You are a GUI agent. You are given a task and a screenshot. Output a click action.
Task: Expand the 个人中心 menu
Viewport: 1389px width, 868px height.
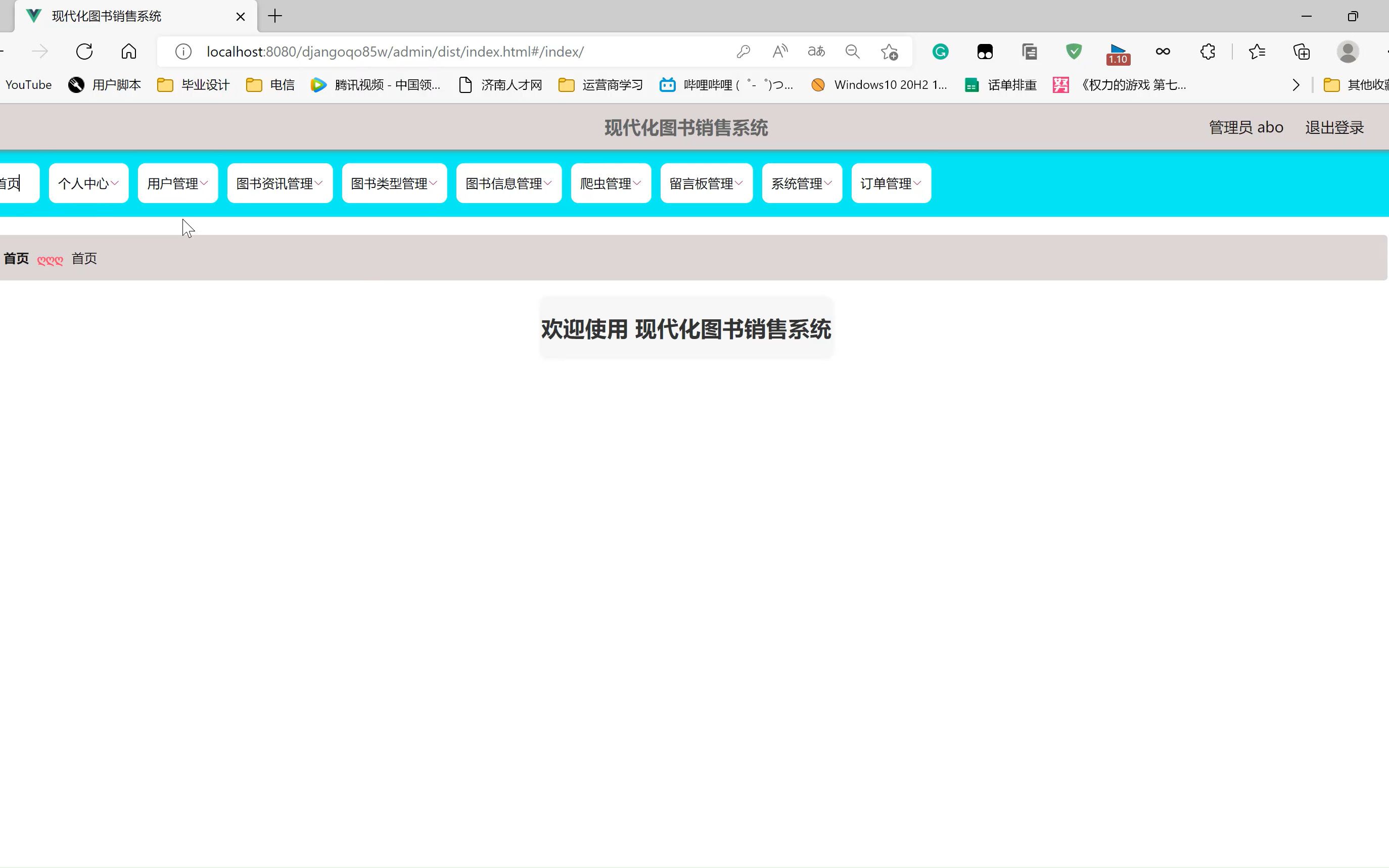pos(88,183)
